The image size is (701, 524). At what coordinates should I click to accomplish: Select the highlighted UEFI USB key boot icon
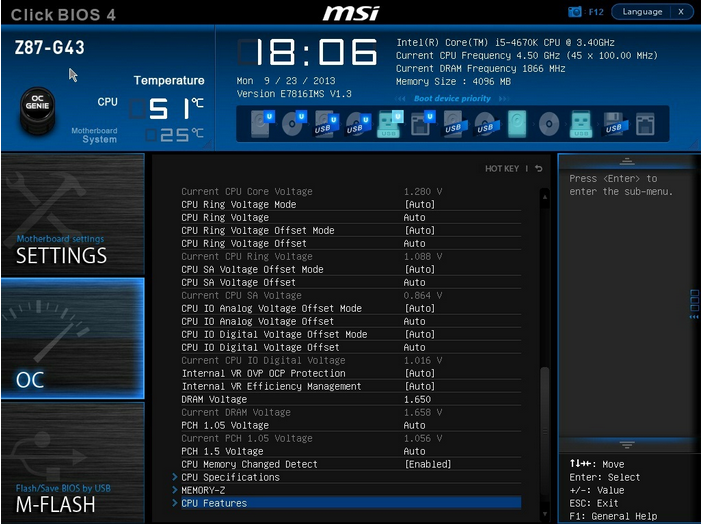pos(390,124)
